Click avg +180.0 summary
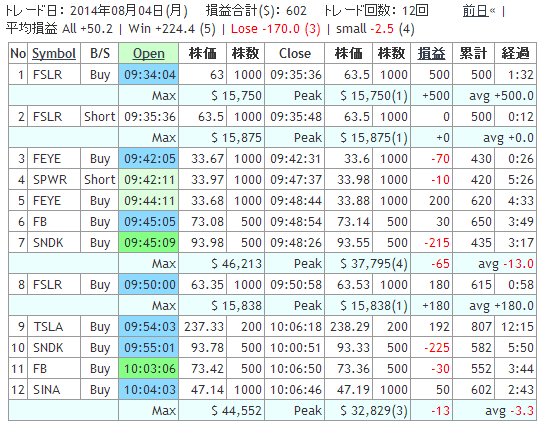The image size is (541, 425). (x=501, y=306)
